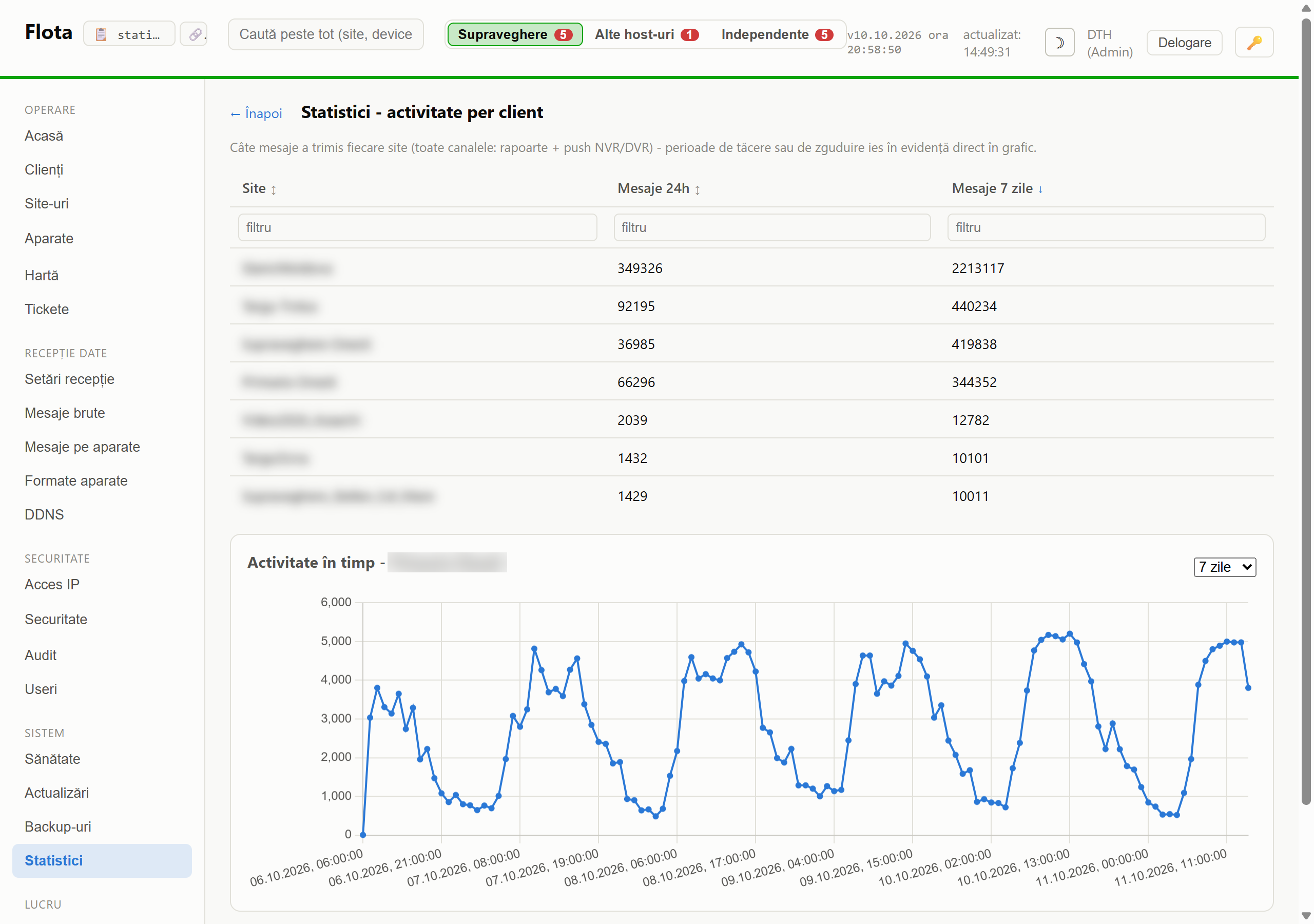Click the row with 349326 messages
The height and width of the screenshot is (924, 1314).
[751, 268]
